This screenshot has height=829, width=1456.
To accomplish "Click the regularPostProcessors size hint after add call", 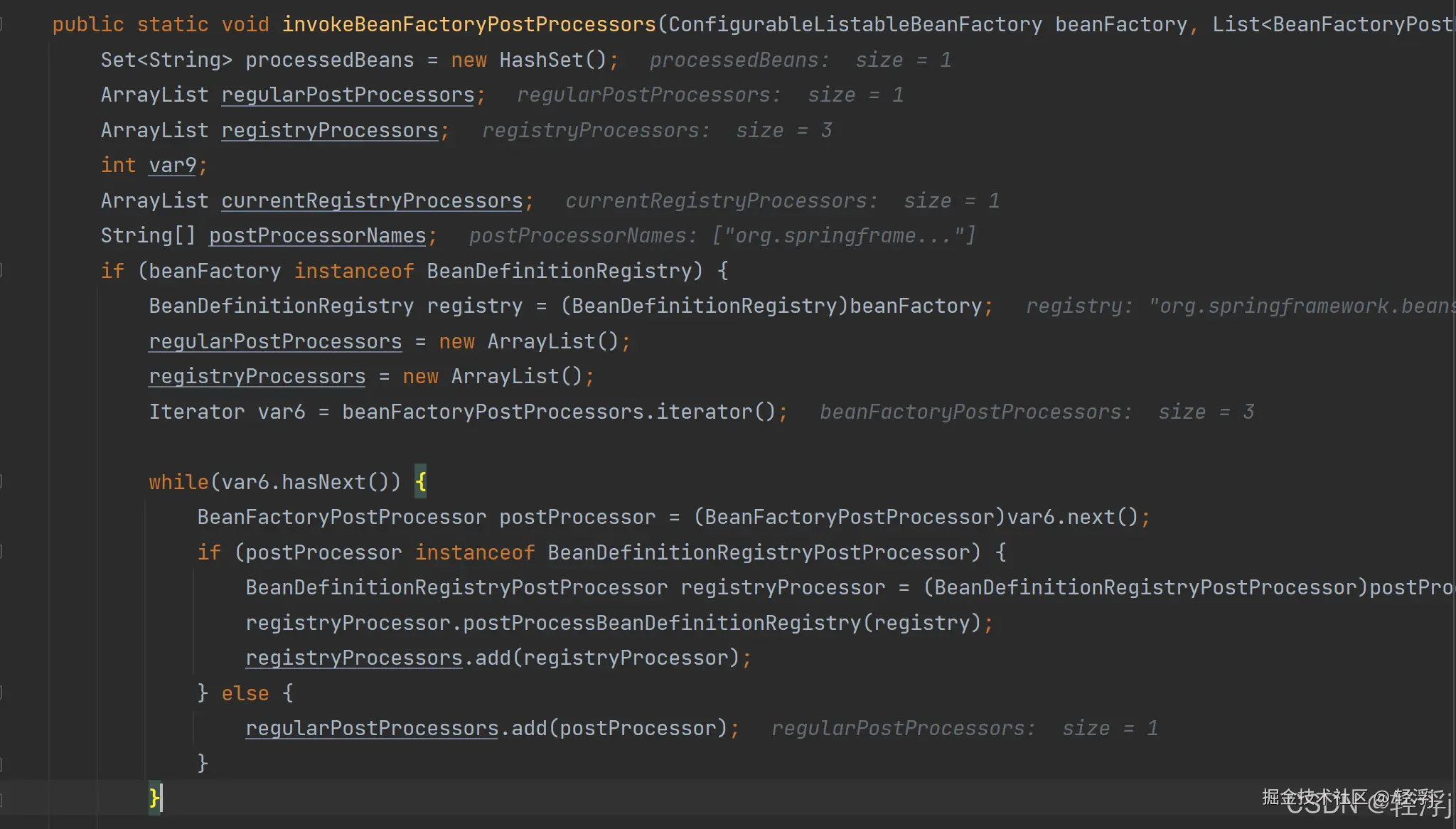I will pyautogui.click(x=964, y=729).
